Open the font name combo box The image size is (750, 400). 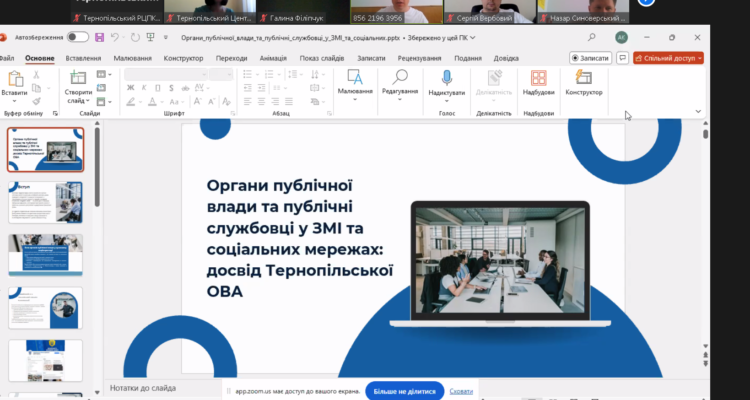(x=166, y=75)
